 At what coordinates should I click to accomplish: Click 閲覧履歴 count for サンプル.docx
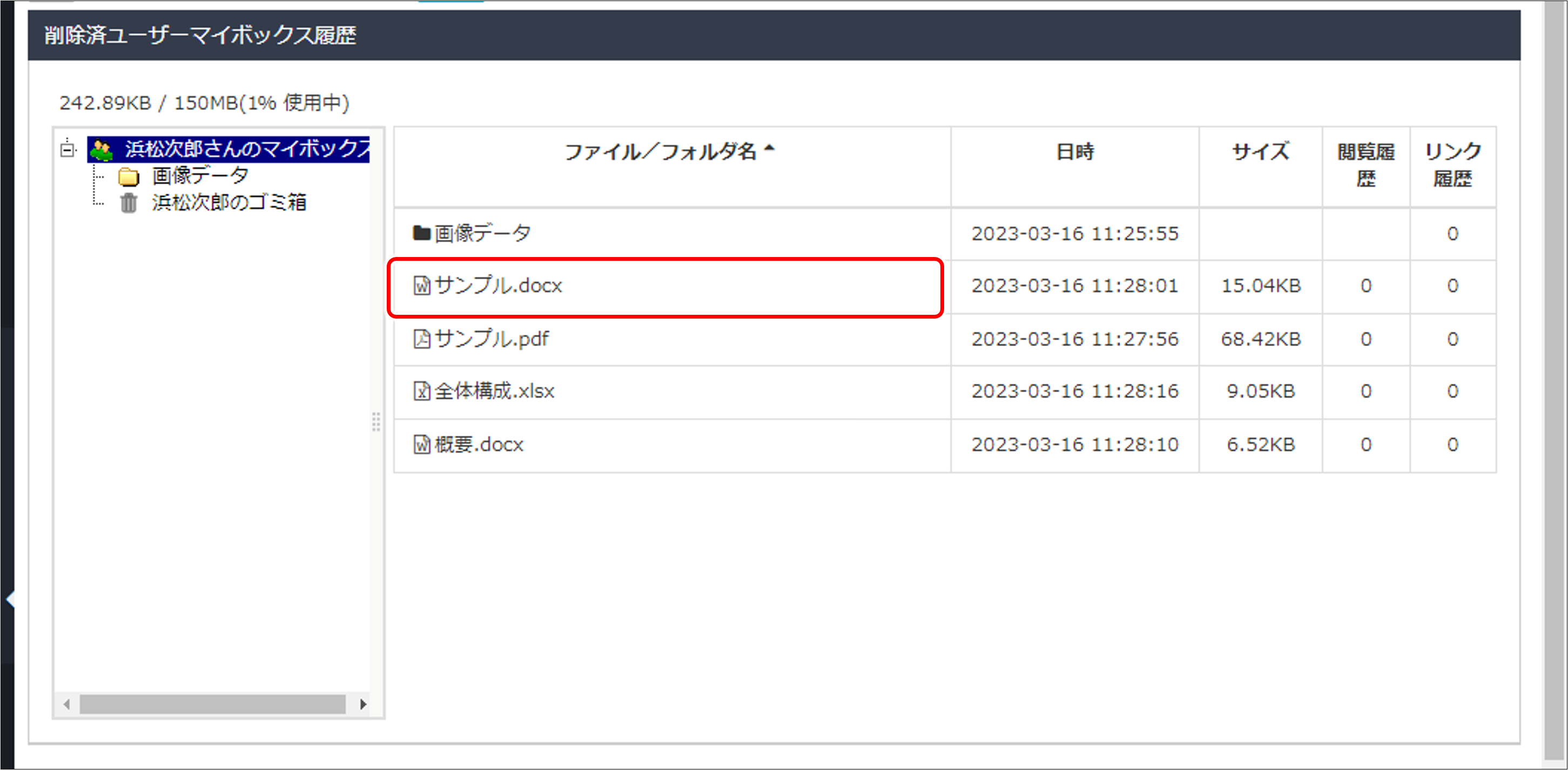pyautogui.click(x=1366, y=286)
